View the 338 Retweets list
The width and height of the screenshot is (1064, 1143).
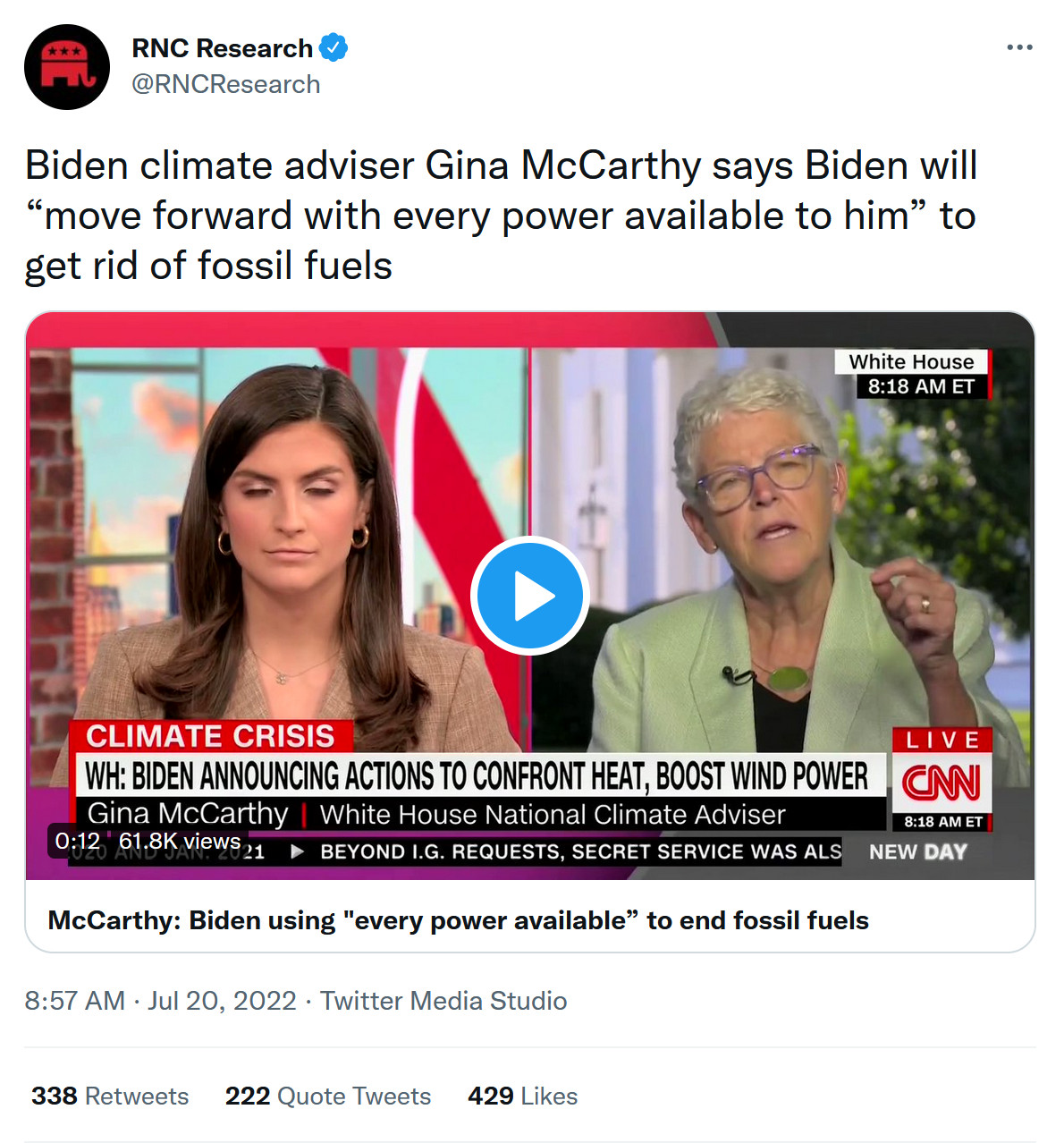110,1096
